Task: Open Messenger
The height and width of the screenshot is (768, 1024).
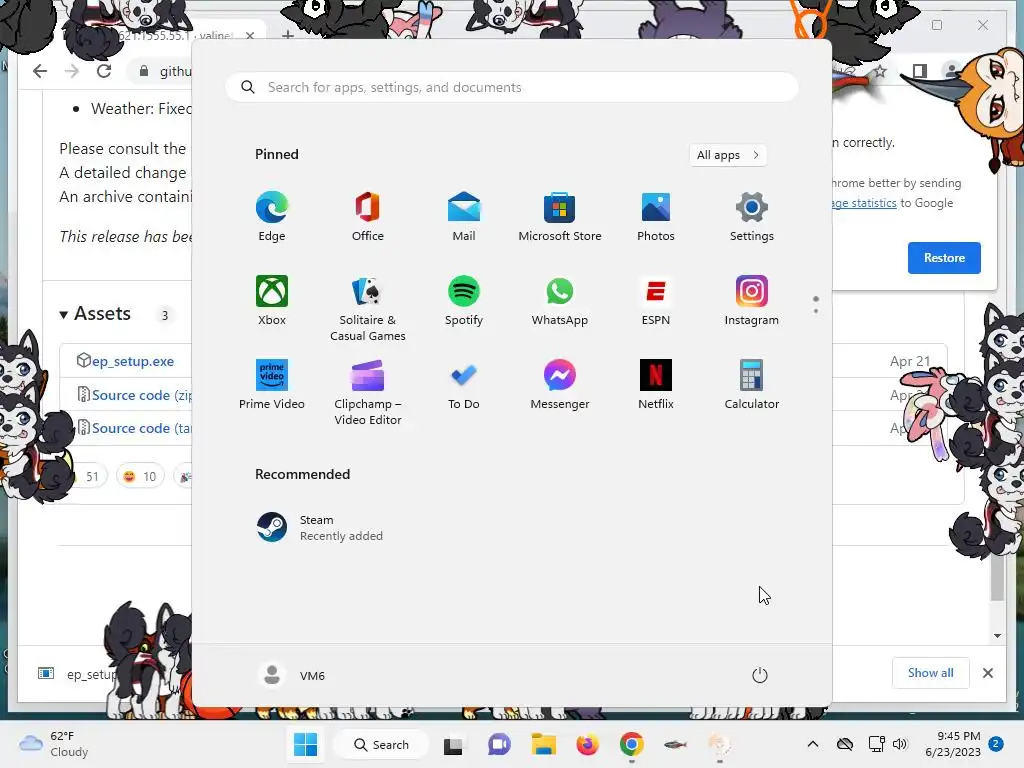Action: tap(560, 385)
